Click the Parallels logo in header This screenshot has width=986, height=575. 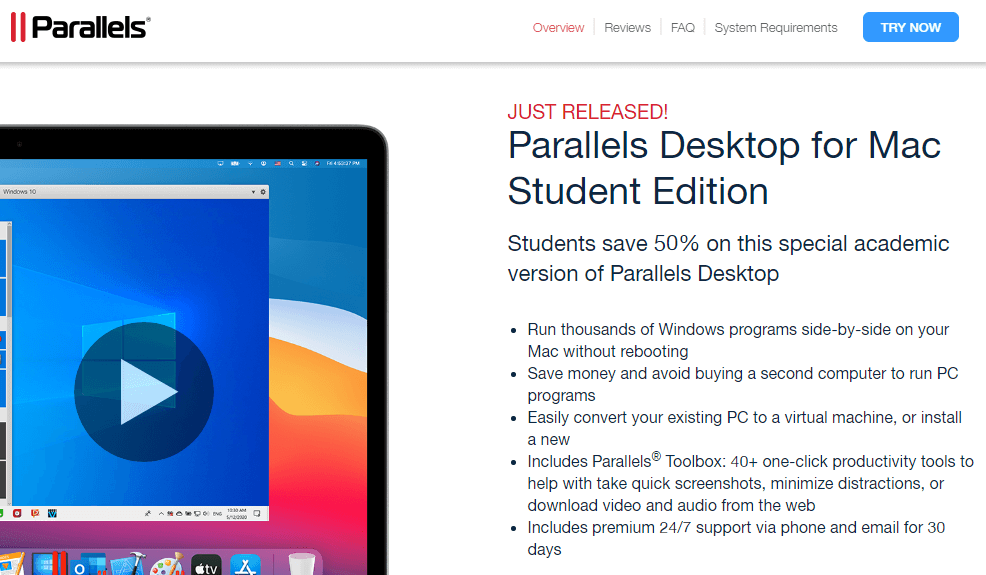click(80, 27)
